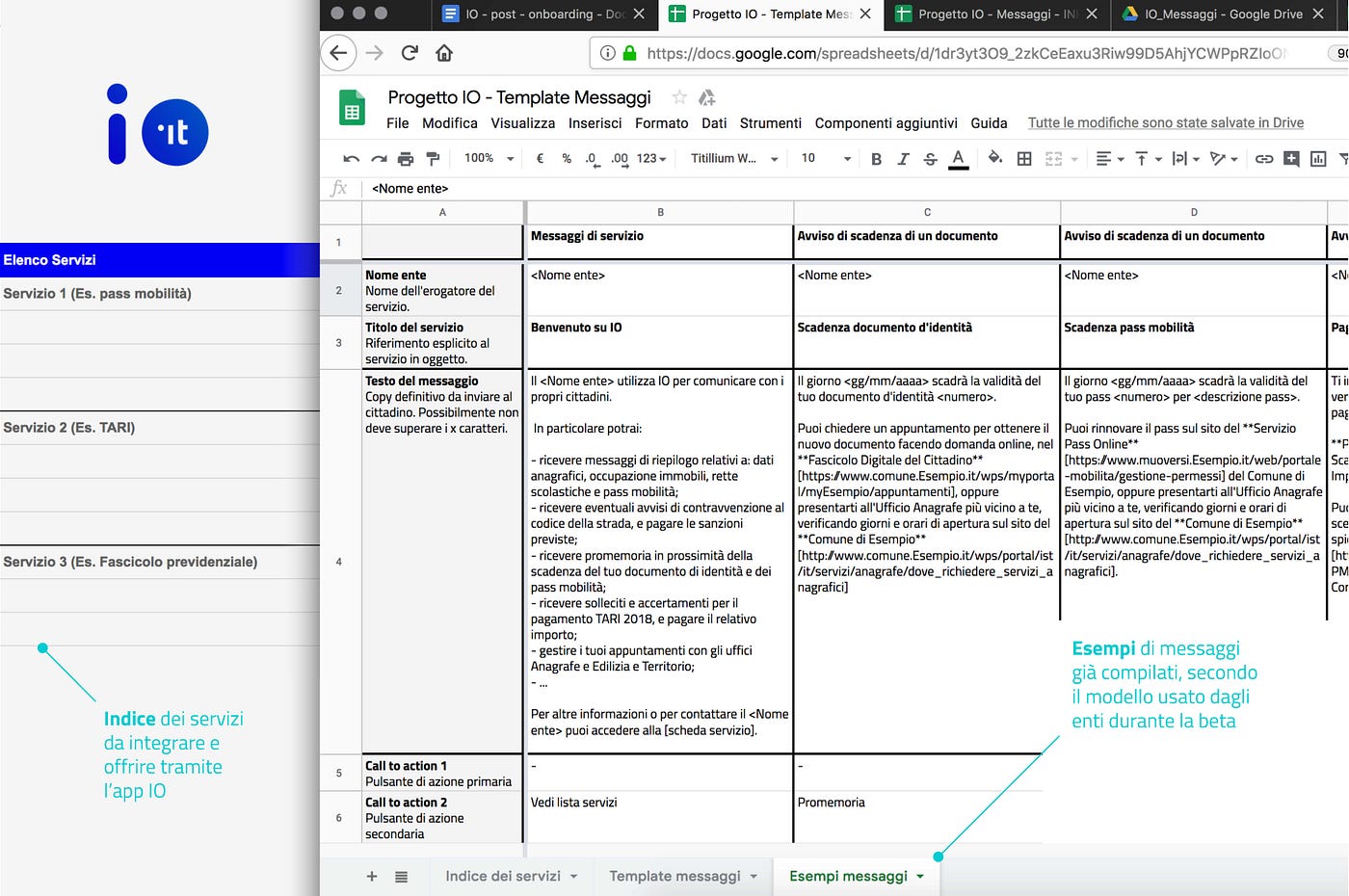Click the Merge cells icon
The height and width of the screenshot is (896, 1349).
(1053, 159)
